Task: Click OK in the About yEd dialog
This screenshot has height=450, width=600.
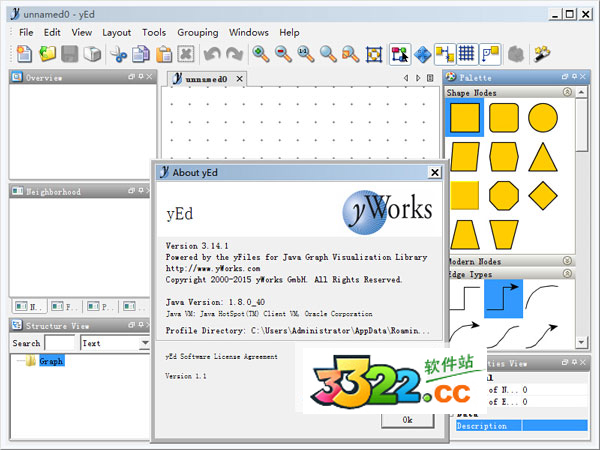Action: [408, 420]
